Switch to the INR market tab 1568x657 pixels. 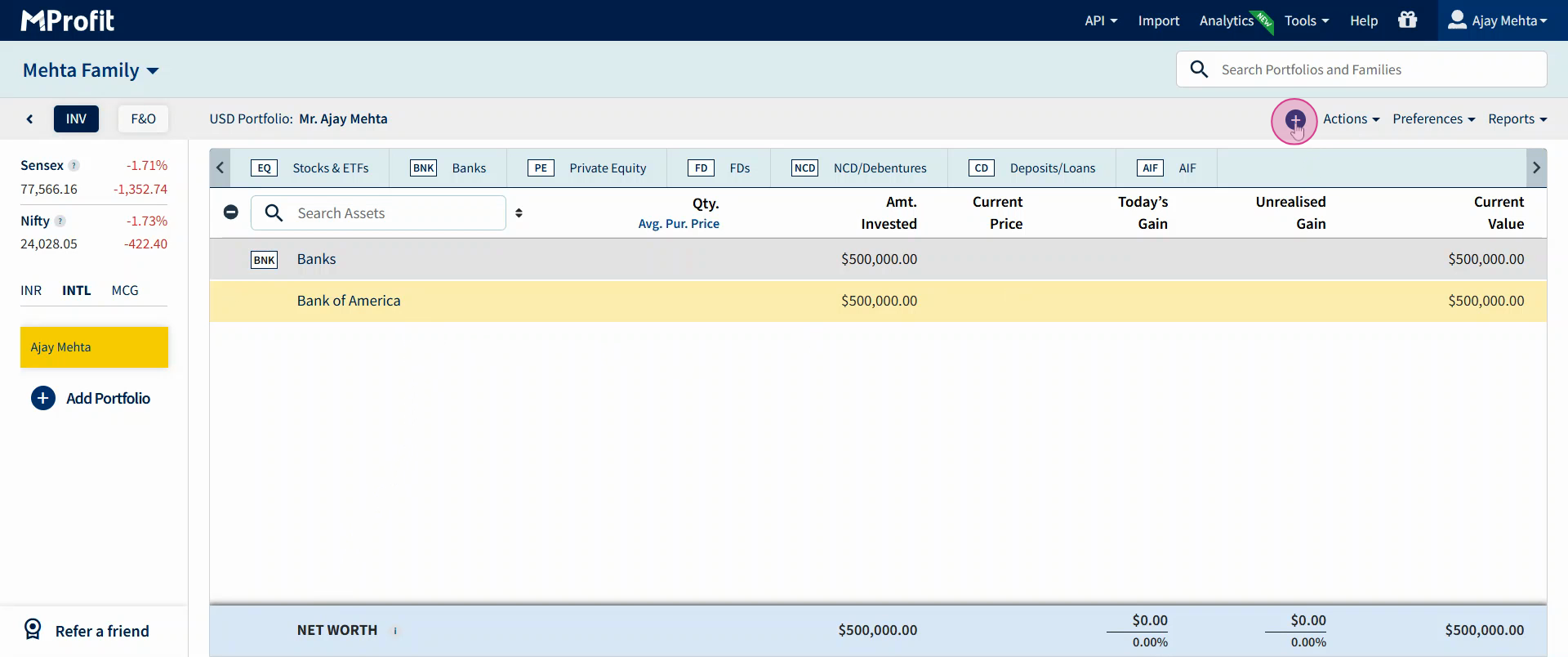[31, 291]
